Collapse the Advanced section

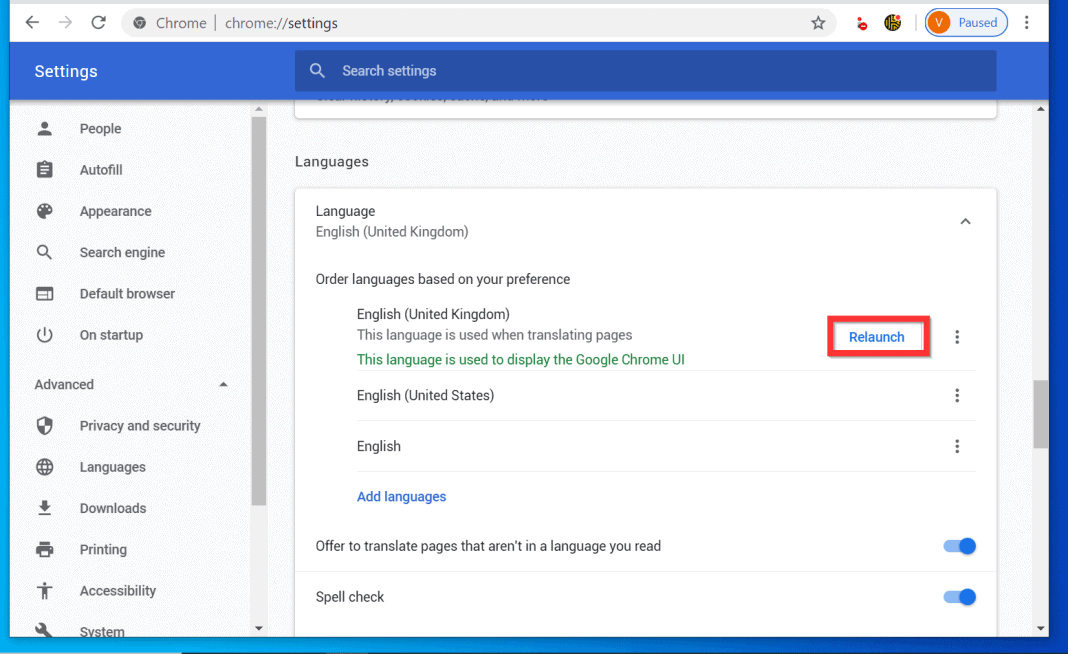(x=223, y=384)
